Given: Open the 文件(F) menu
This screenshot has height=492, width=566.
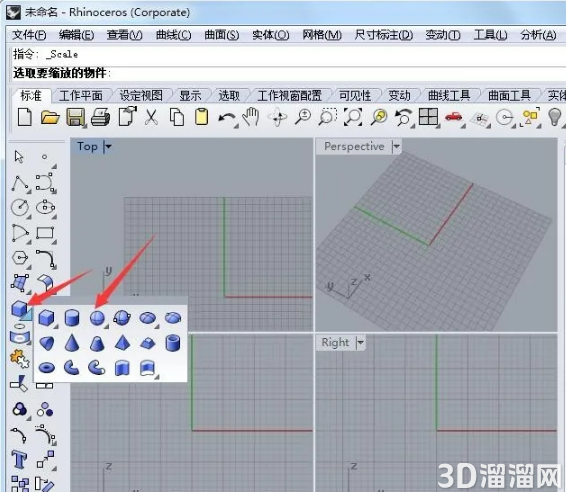Looking at the screenshot, I should coord(29,35).
